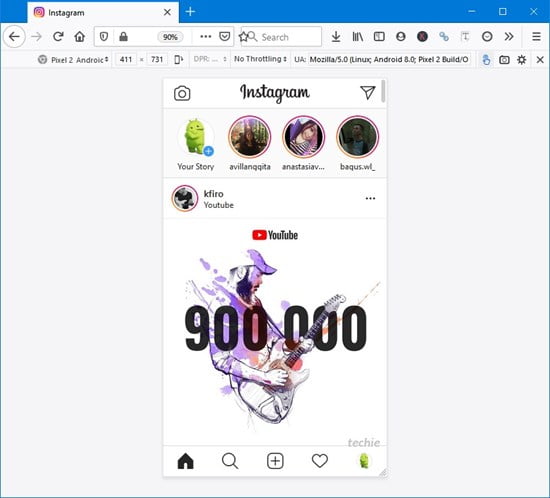The width and height of the screenshot is (550, 498).
Task: Go to Instagram home feed
Action: pos(186,461)
